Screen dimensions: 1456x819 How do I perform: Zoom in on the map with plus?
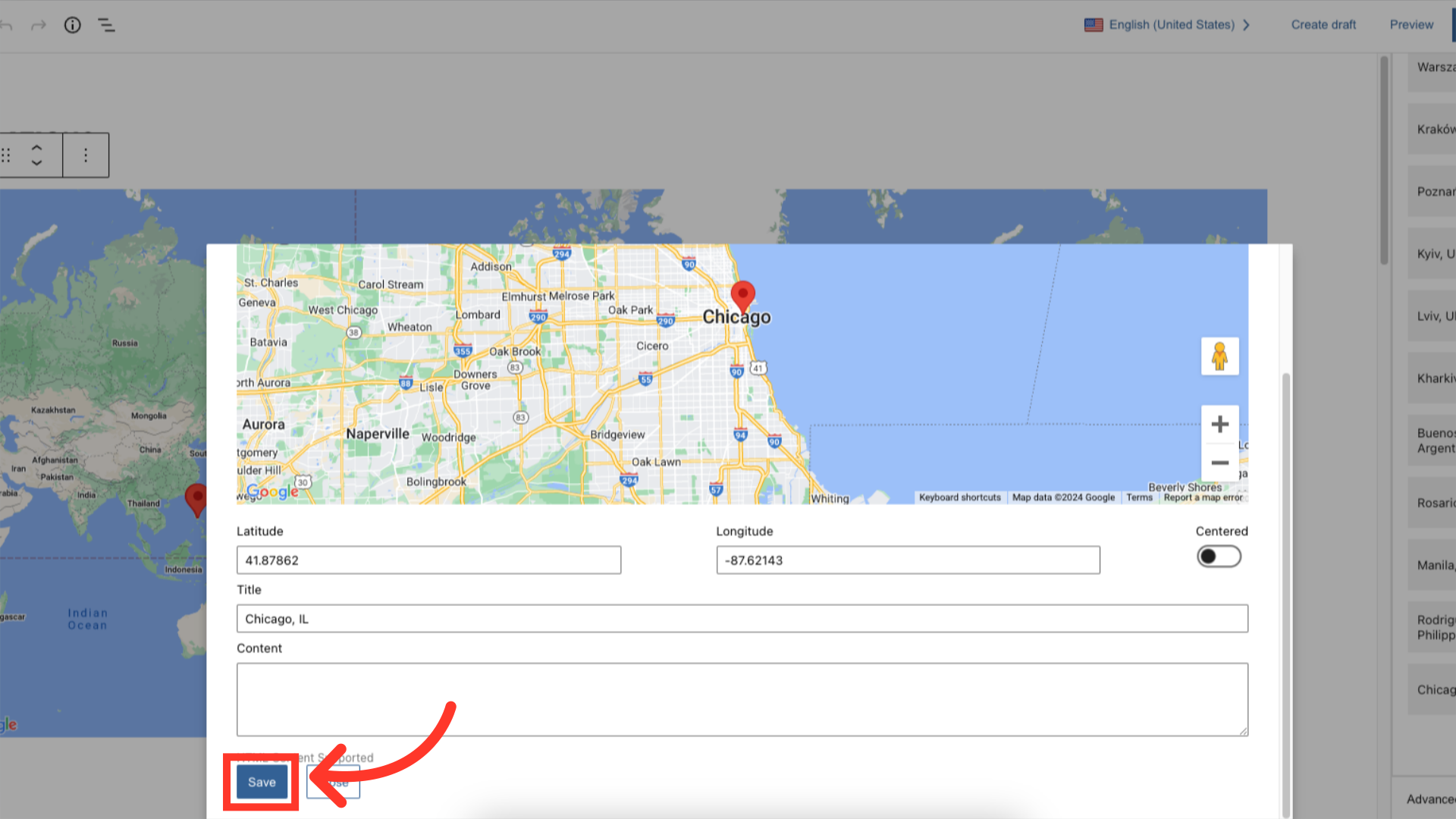coord(1219,424)
